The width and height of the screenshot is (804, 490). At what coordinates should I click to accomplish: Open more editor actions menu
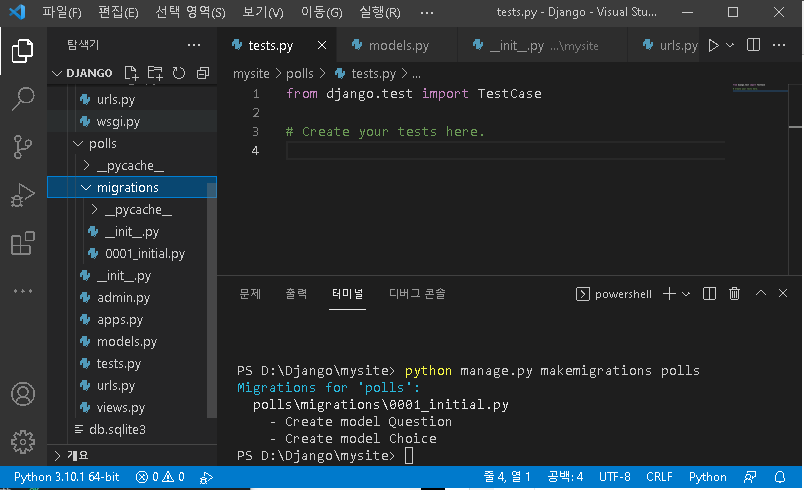pos(779,45)
